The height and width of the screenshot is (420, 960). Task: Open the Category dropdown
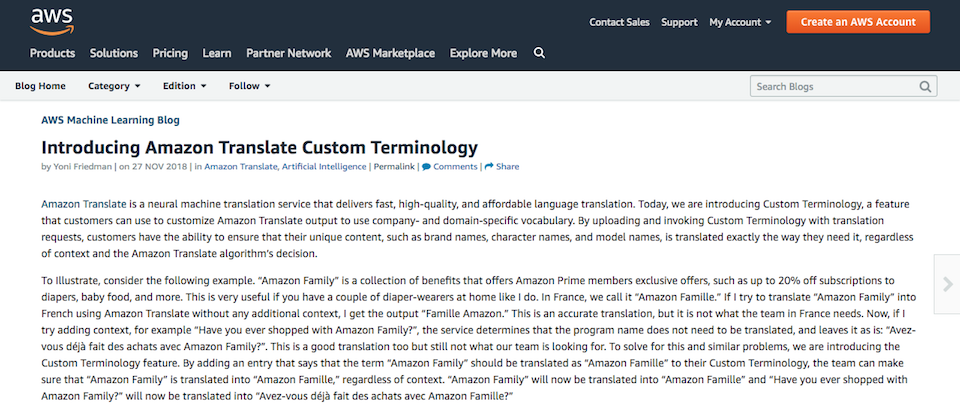point(114,86)
